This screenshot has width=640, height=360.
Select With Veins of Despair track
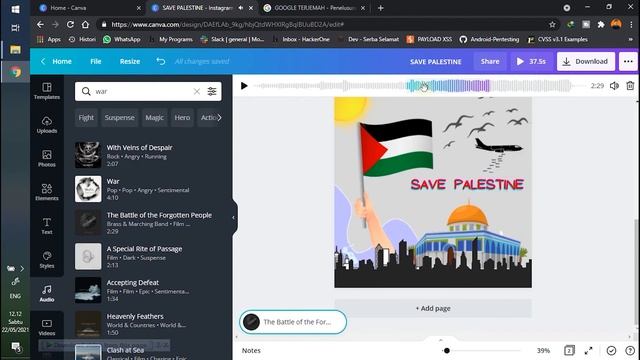(x=148, y=155)
